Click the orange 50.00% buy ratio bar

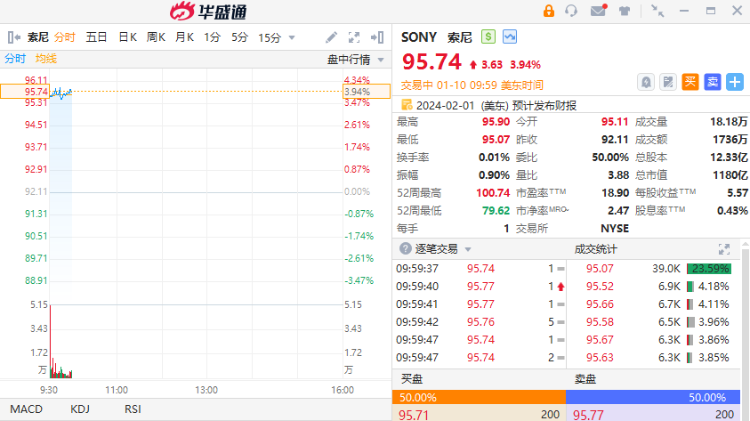pos(480,397)
